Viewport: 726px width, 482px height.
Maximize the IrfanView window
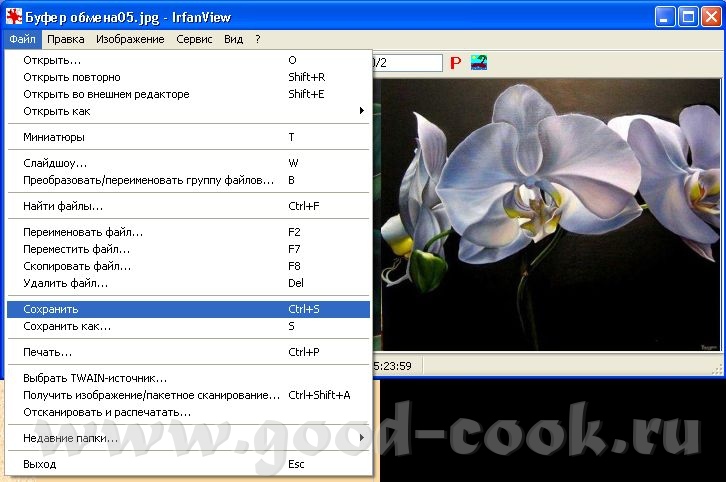click(x=688, y=16)
